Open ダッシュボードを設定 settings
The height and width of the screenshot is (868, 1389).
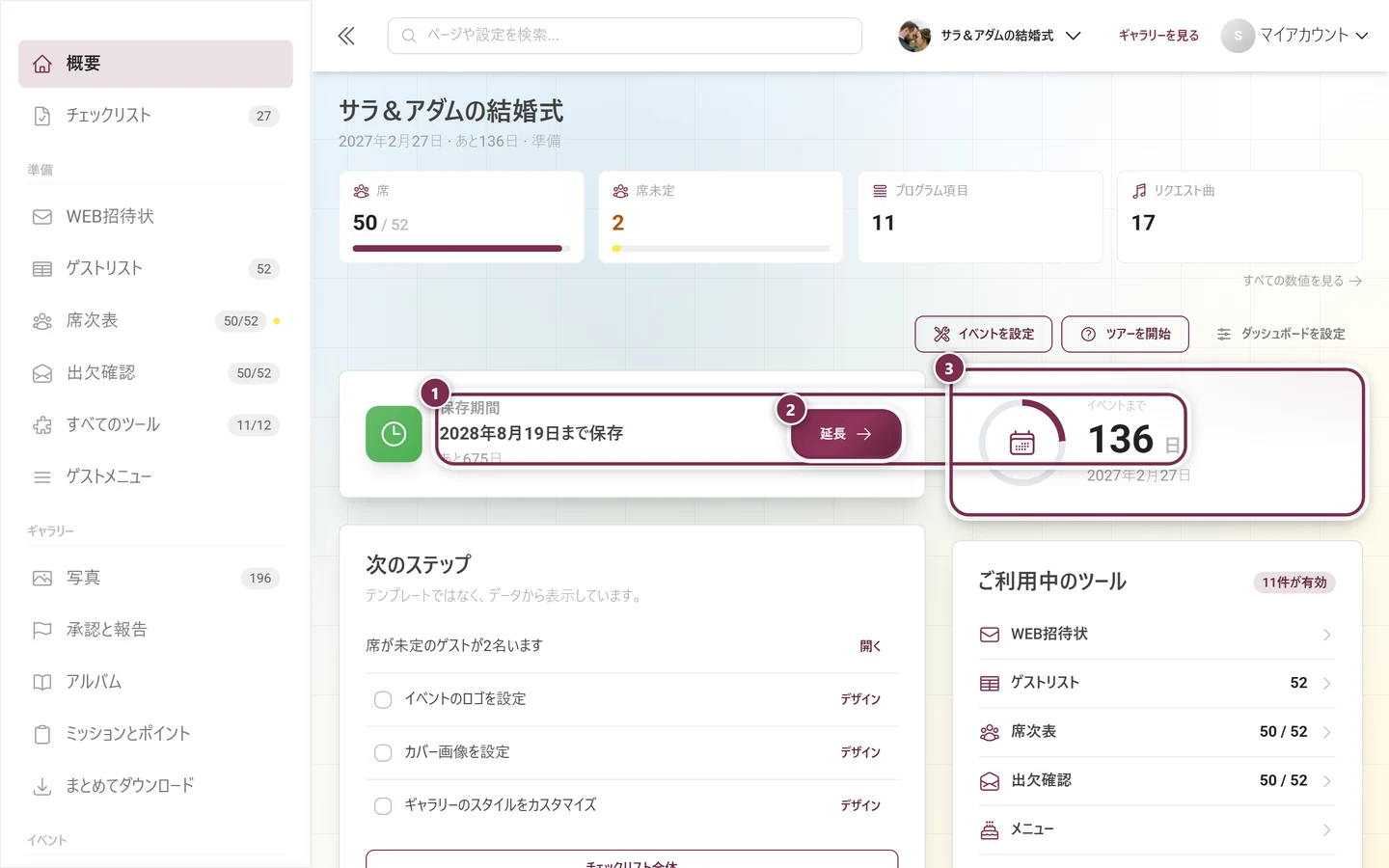(x=1281, y=334)
